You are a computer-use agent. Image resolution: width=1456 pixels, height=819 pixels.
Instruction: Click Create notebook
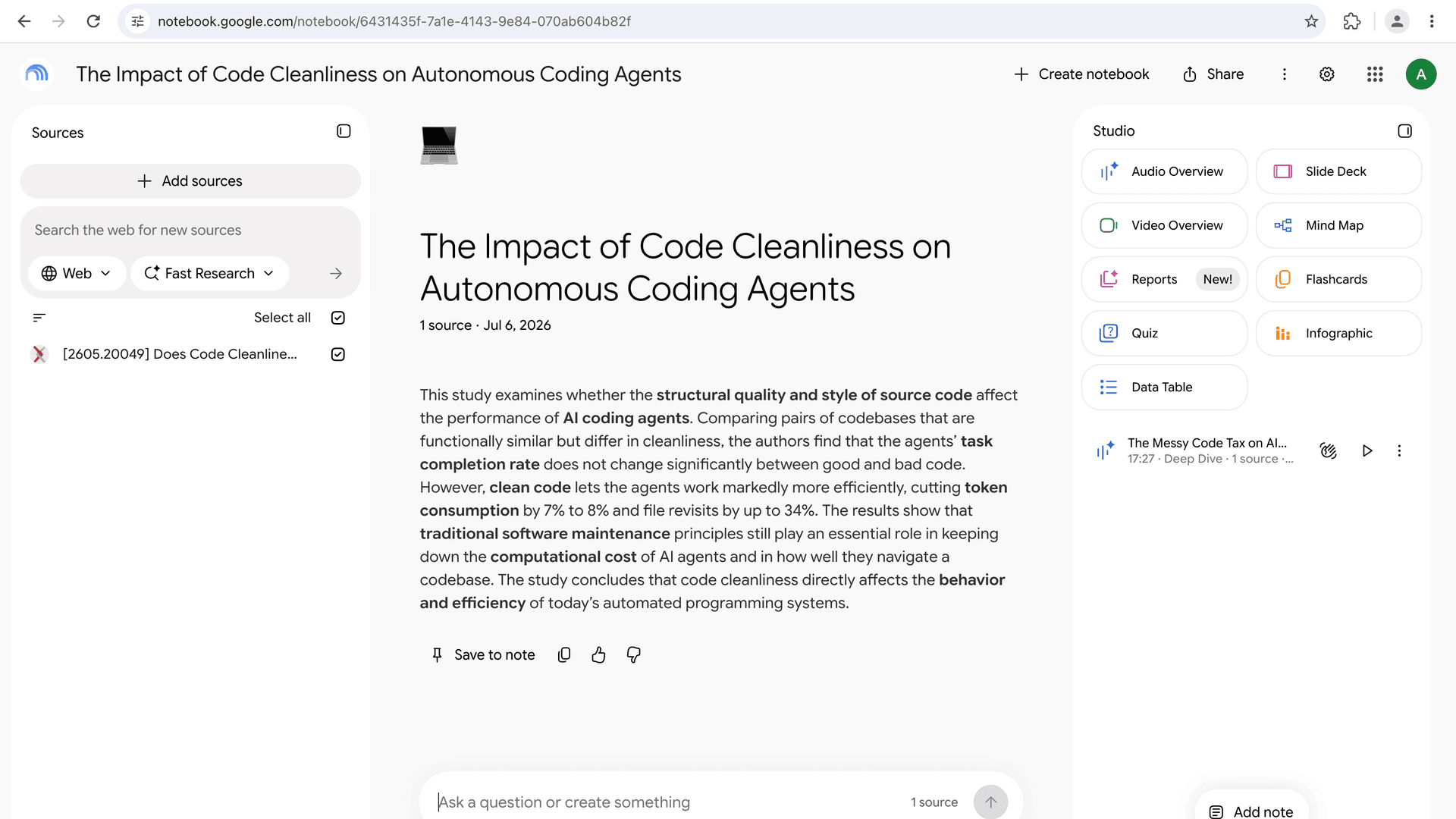1081,74
